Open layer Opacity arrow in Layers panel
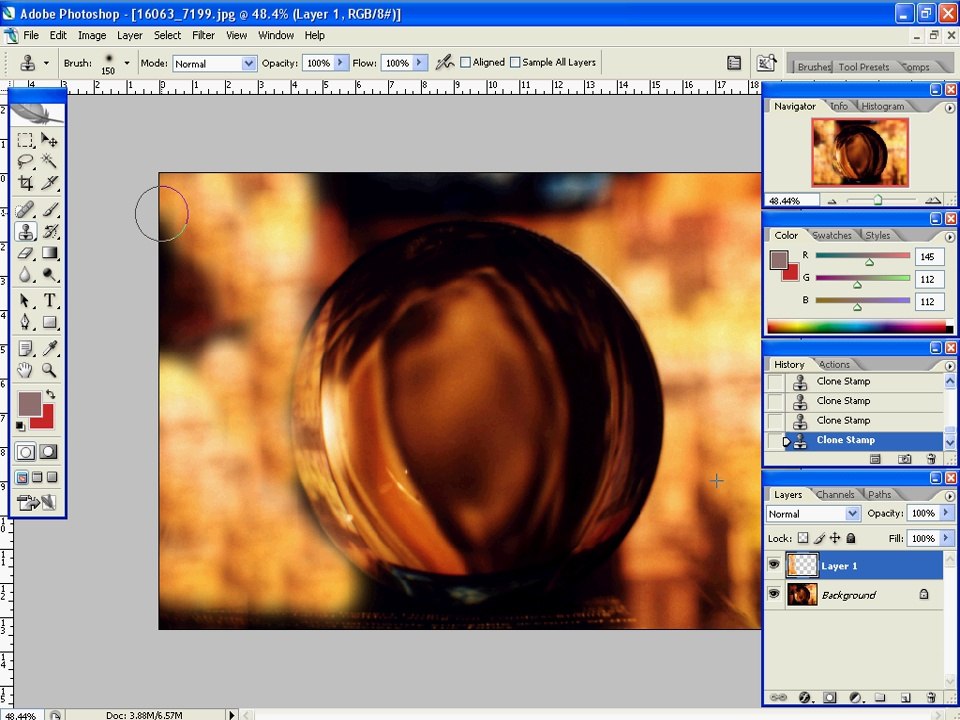This screenshot has width=960, height=720. [x=947, y=513]
